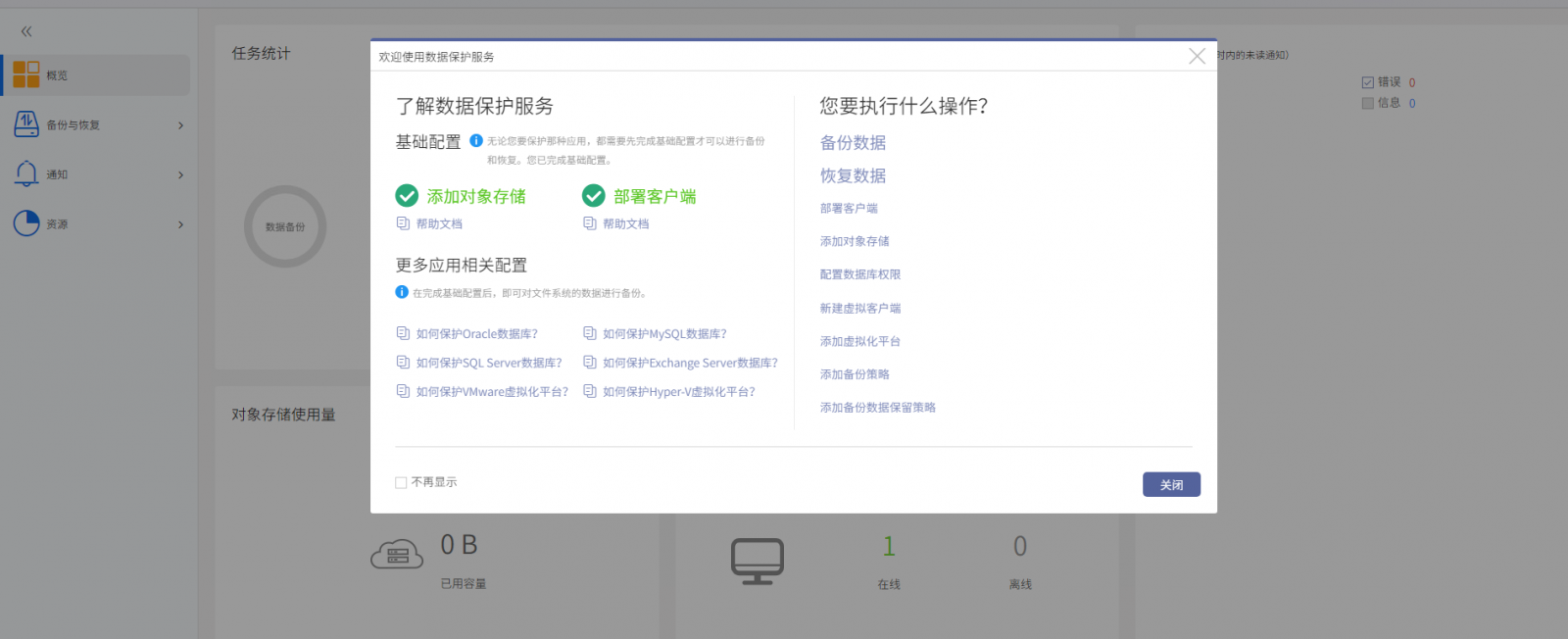
Task: Open 帮助文档 under 添加对象存储
Action: 439,224
